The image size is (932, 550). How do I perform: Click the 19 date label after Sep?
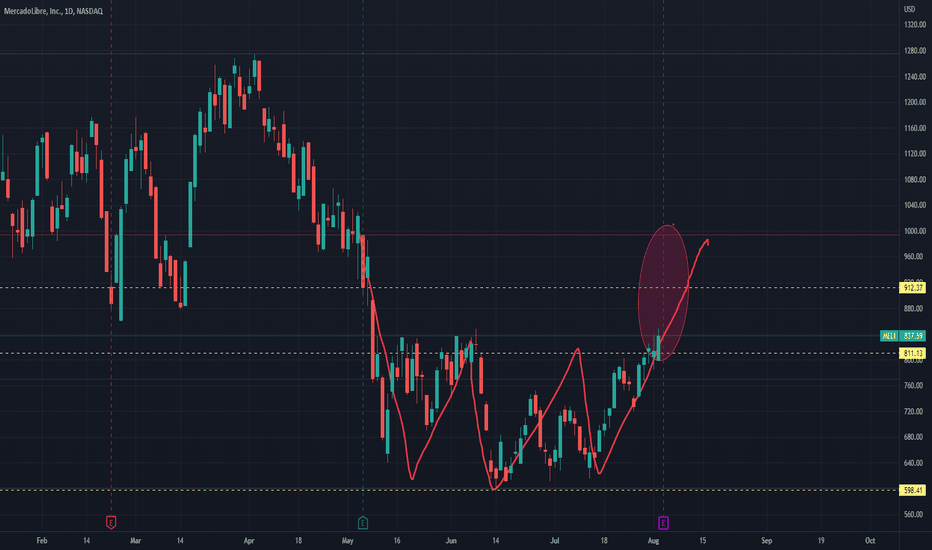coord(821,540)
